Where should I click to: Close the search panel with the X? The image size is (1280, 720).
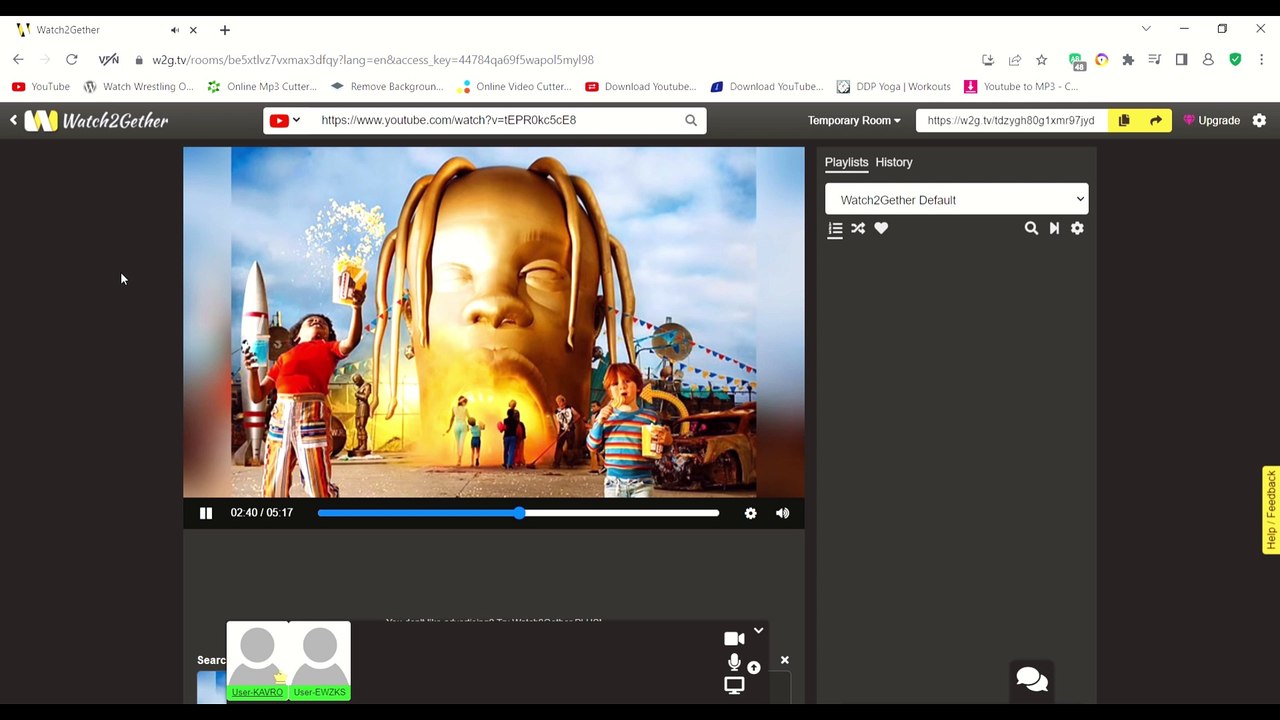click(785, 660)
